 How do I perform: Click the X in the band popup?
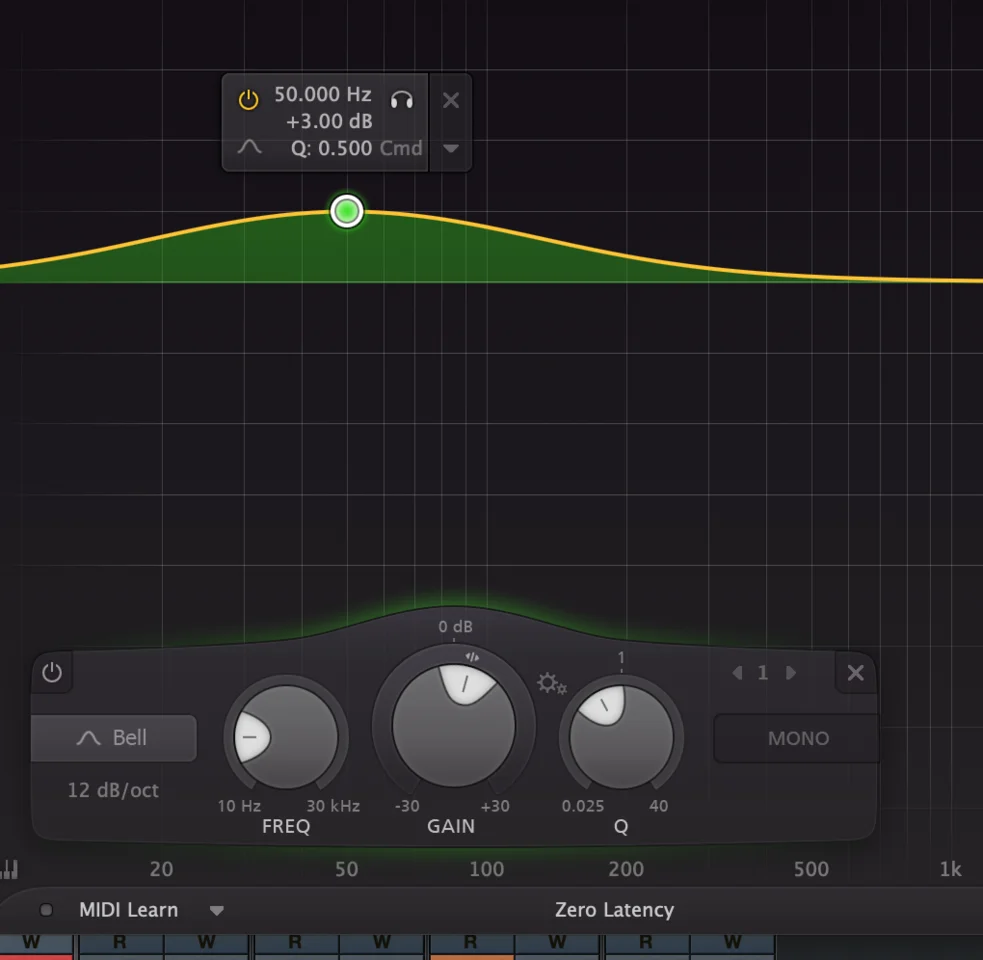(x=451, y=100)
